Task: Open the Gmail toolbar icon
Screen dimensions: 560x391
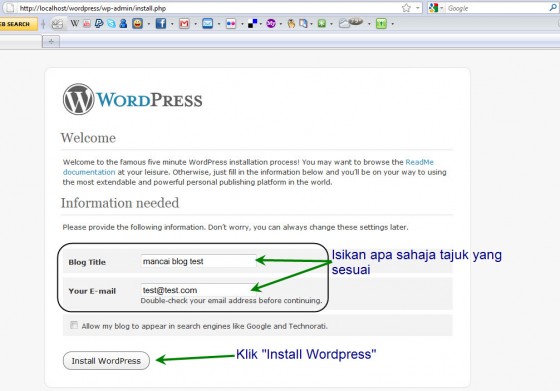Action: click(184, 24)
